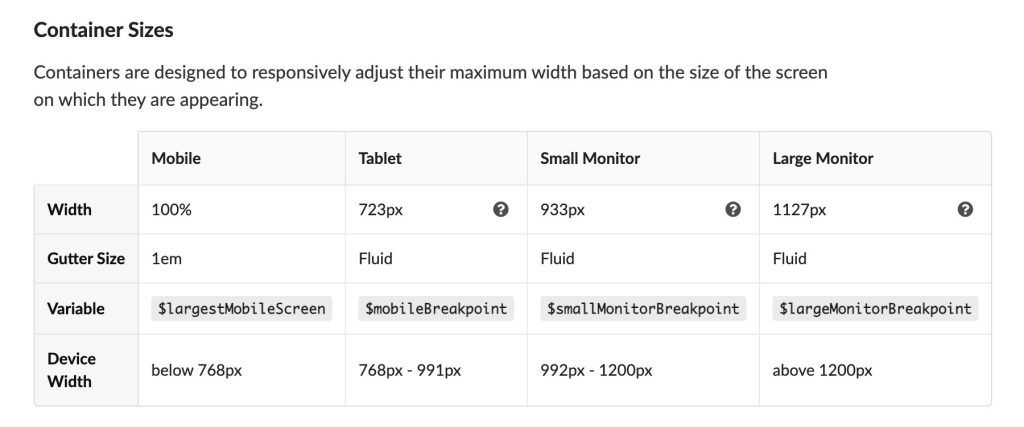
Task: Click the Gutter Size row header
Action: tap(86, 259)
